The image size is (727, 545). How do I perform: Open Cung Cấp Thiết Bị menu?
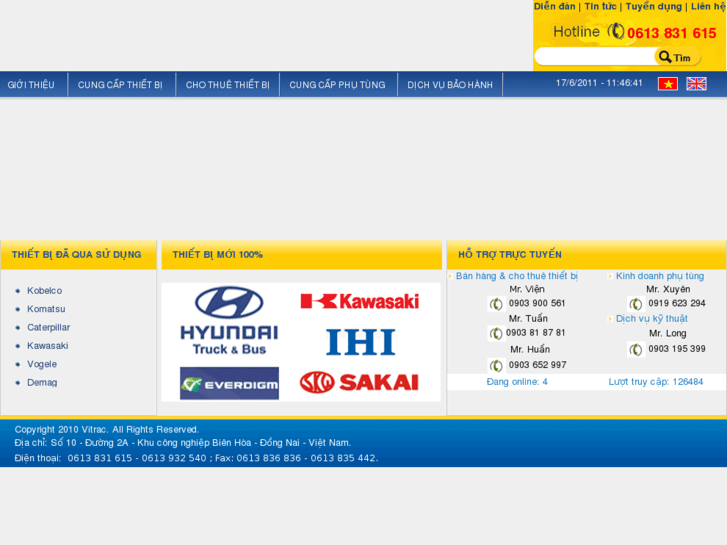(x=120, y=85)
